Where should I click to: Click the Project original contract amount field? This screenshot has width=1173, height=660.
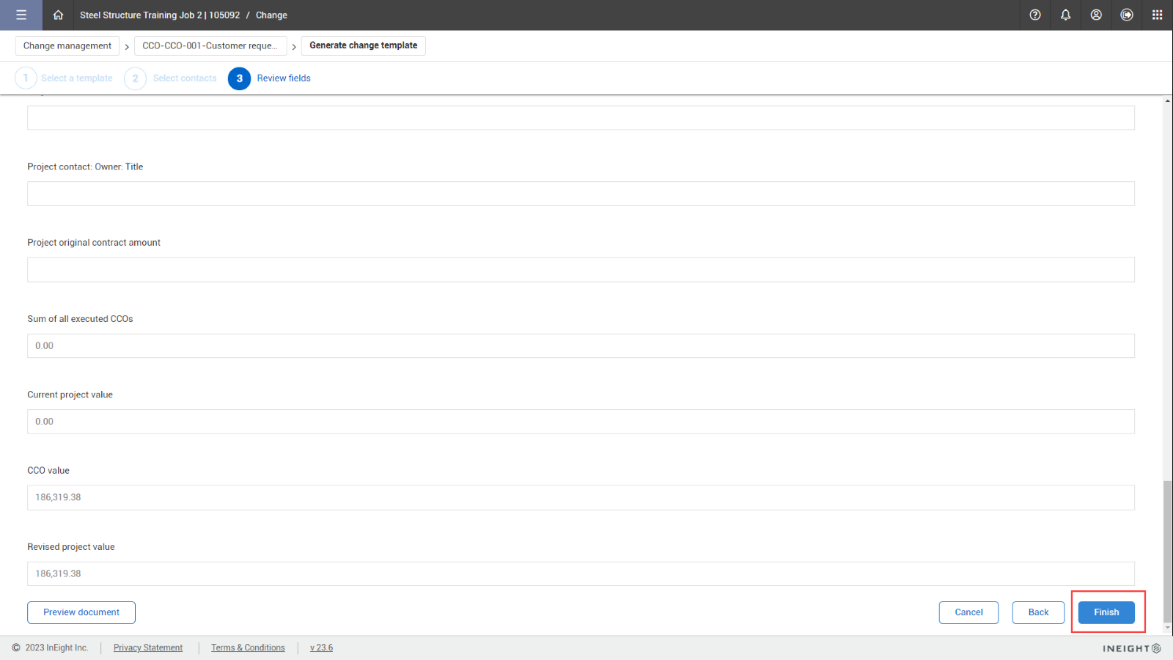[x=580, y=270]
